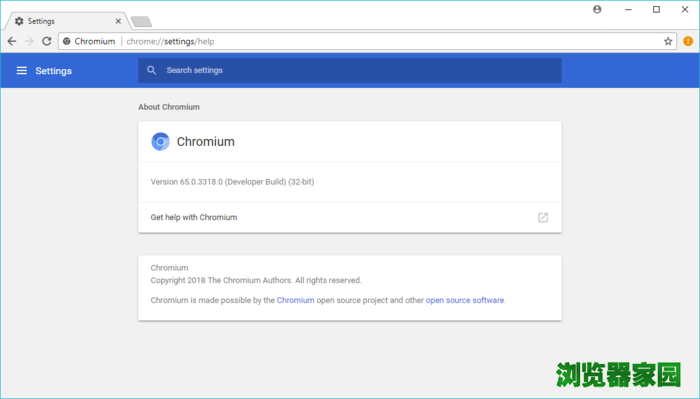Click the forward navigation arrow
This screenshot has height=399, width=700.
29,42
